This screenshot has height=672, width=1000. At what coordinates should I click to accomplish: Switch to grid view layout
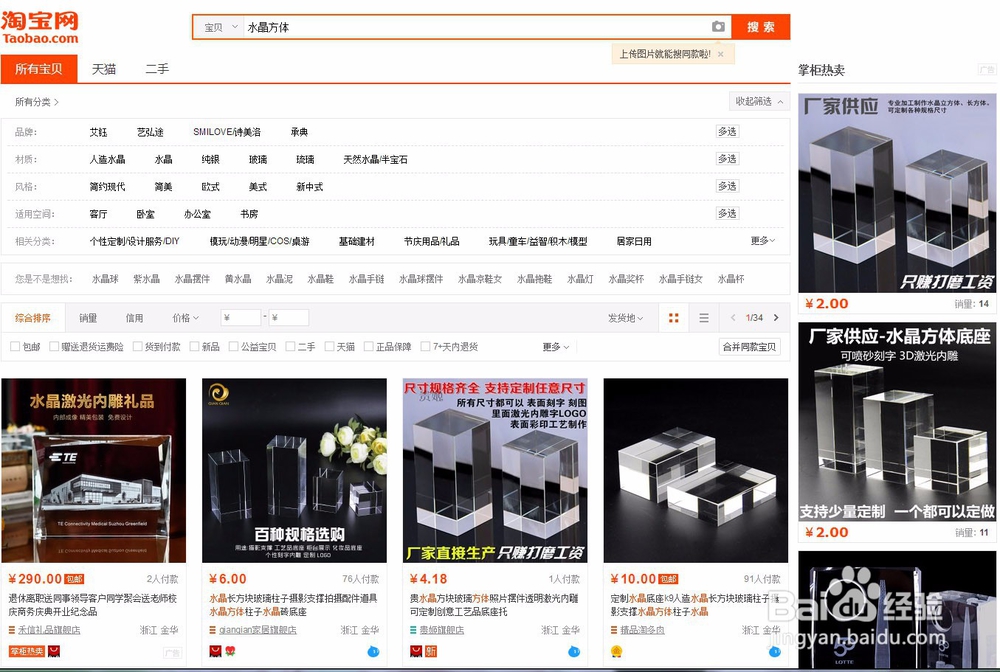pos(674,317)
